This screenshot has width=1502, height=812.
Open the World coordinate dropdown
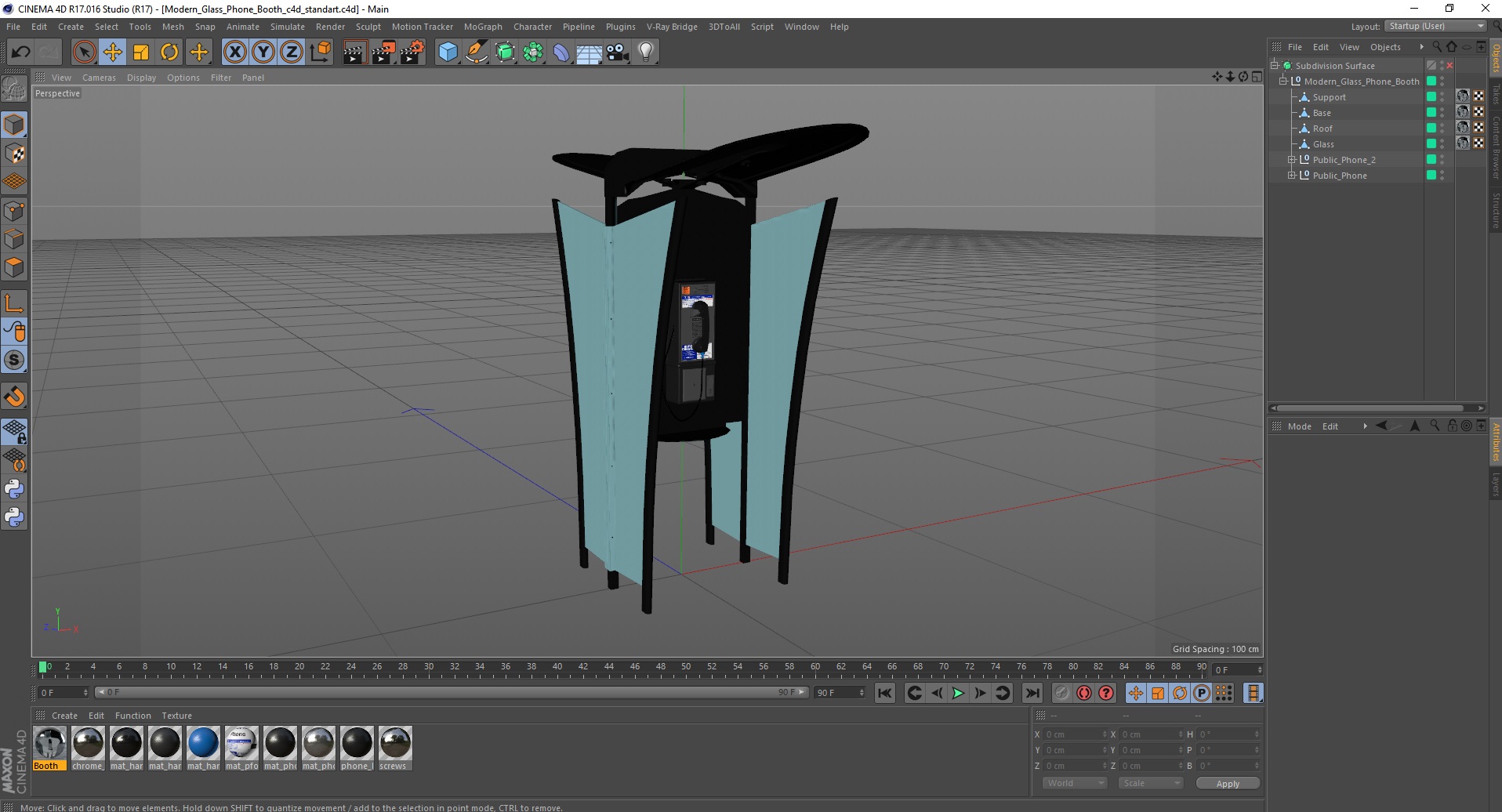(1074, 783)
